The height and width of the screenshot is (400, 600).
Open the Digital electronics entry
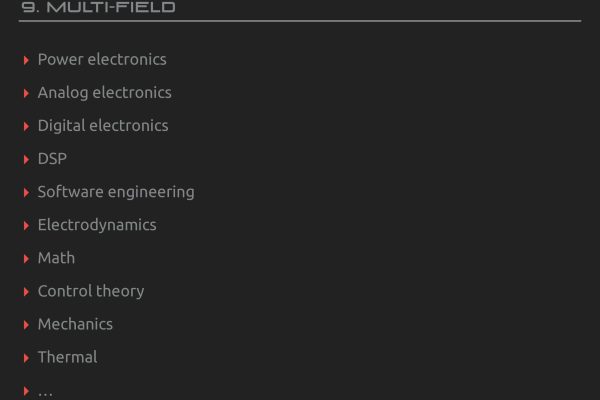pyautogui.click(x=103, y=126)
